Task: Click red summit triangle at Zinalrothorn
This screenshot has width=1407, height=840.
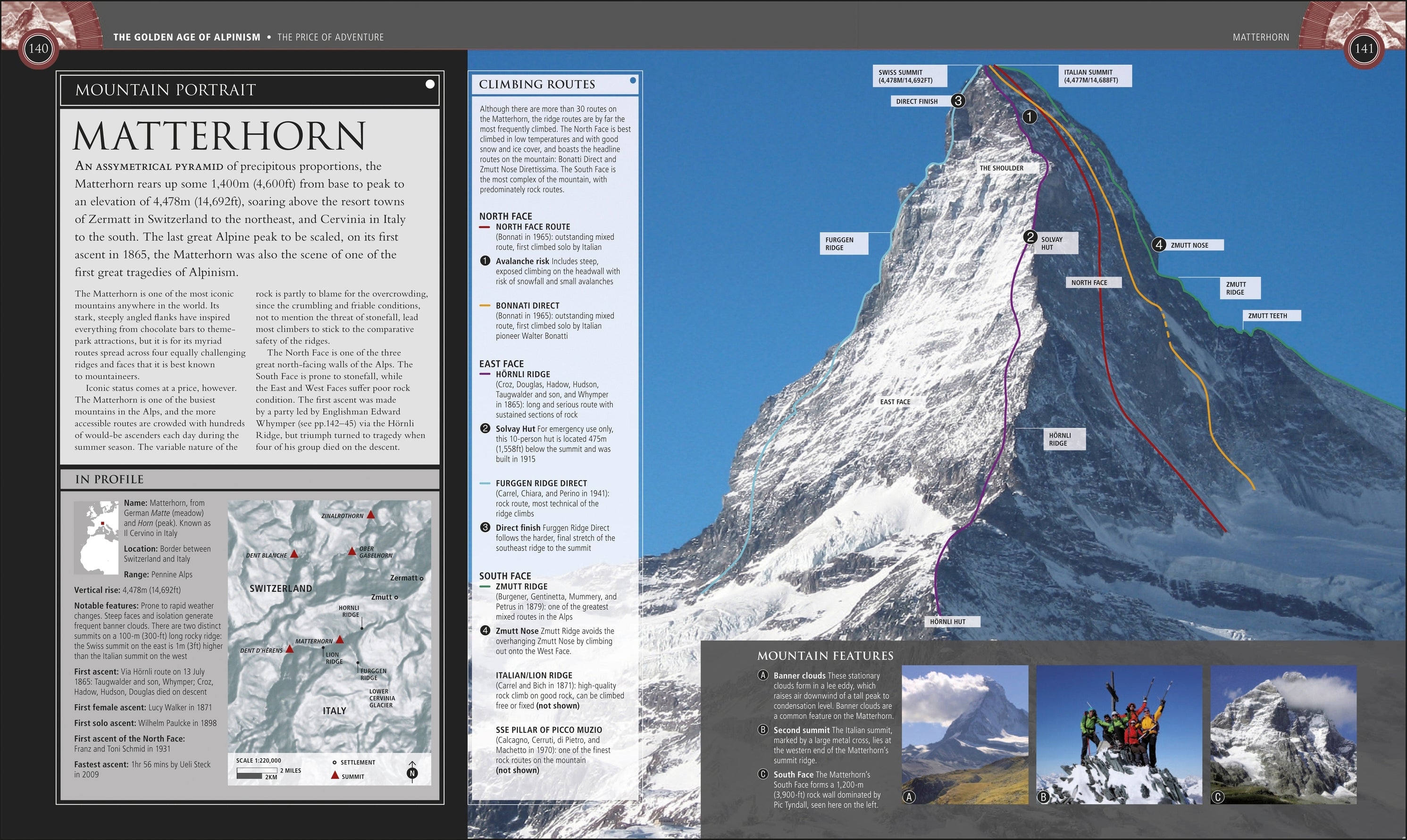Action: [370, 515]
